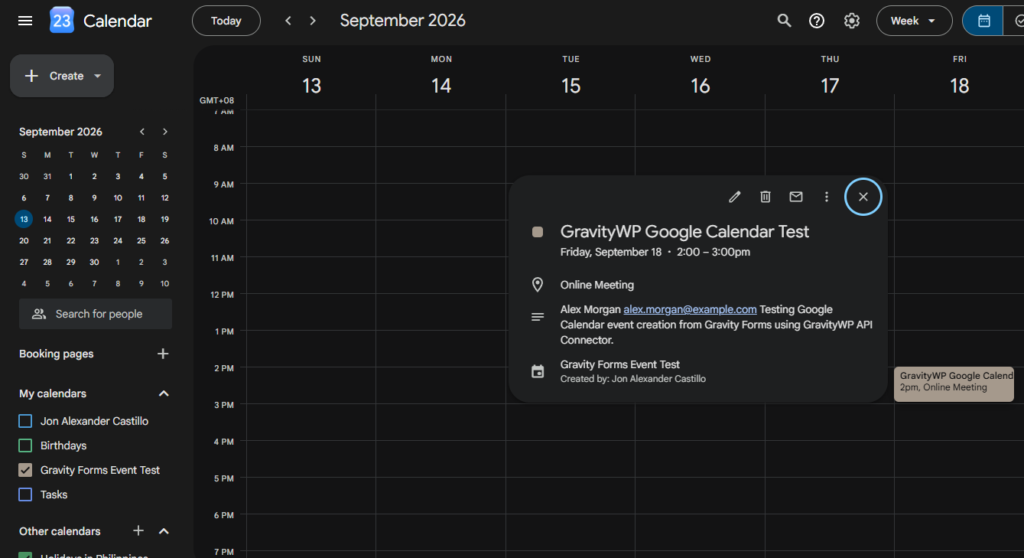Click the Calendar logo icon
The width and height of the screenshot is (1024, 558).
coord(61,21)
